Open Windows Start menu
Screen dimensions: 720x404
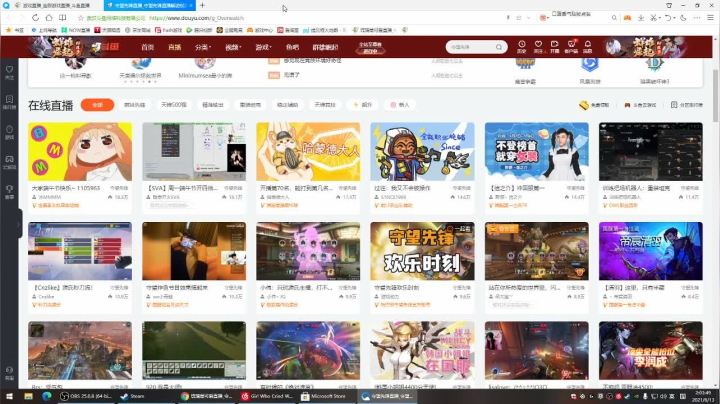pos(9,396)
